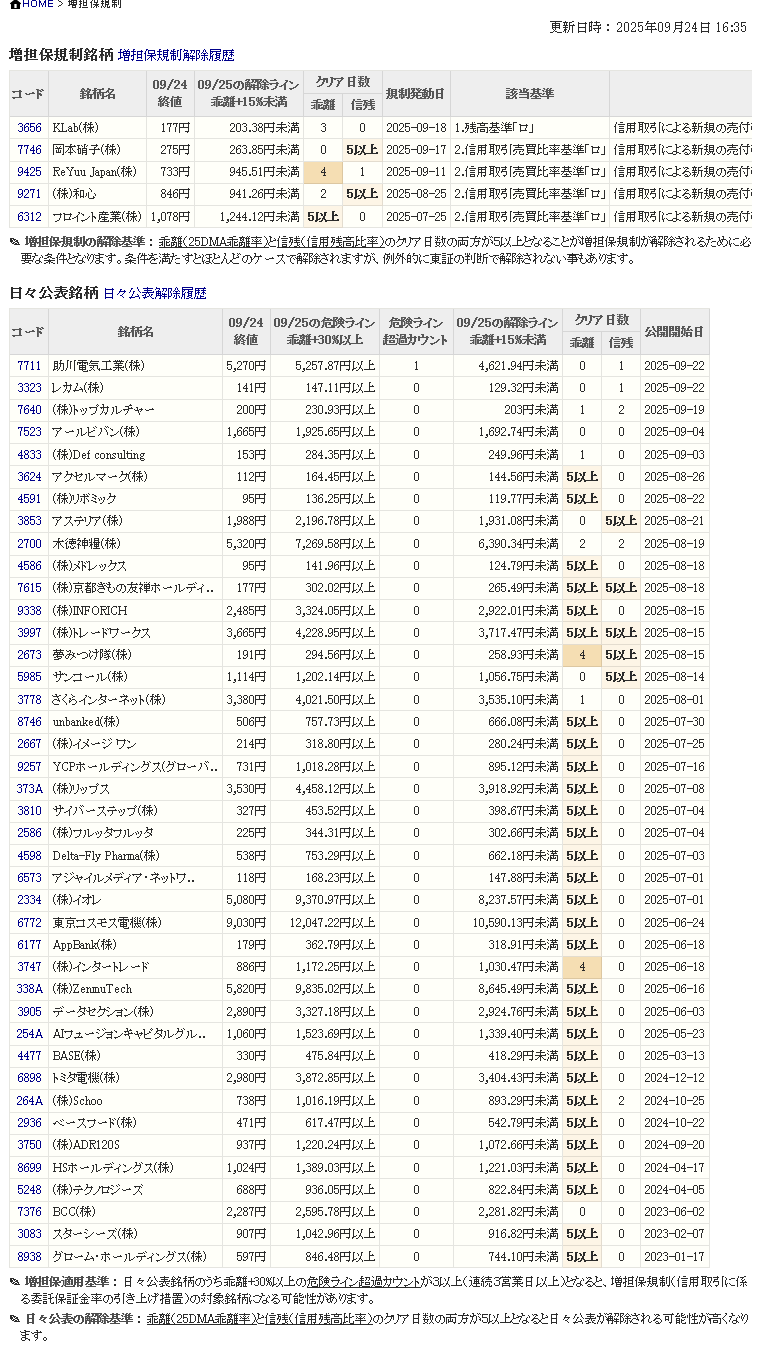Select stock code 7746 link
Viewport: 763px width, 1353px height.
29,150
